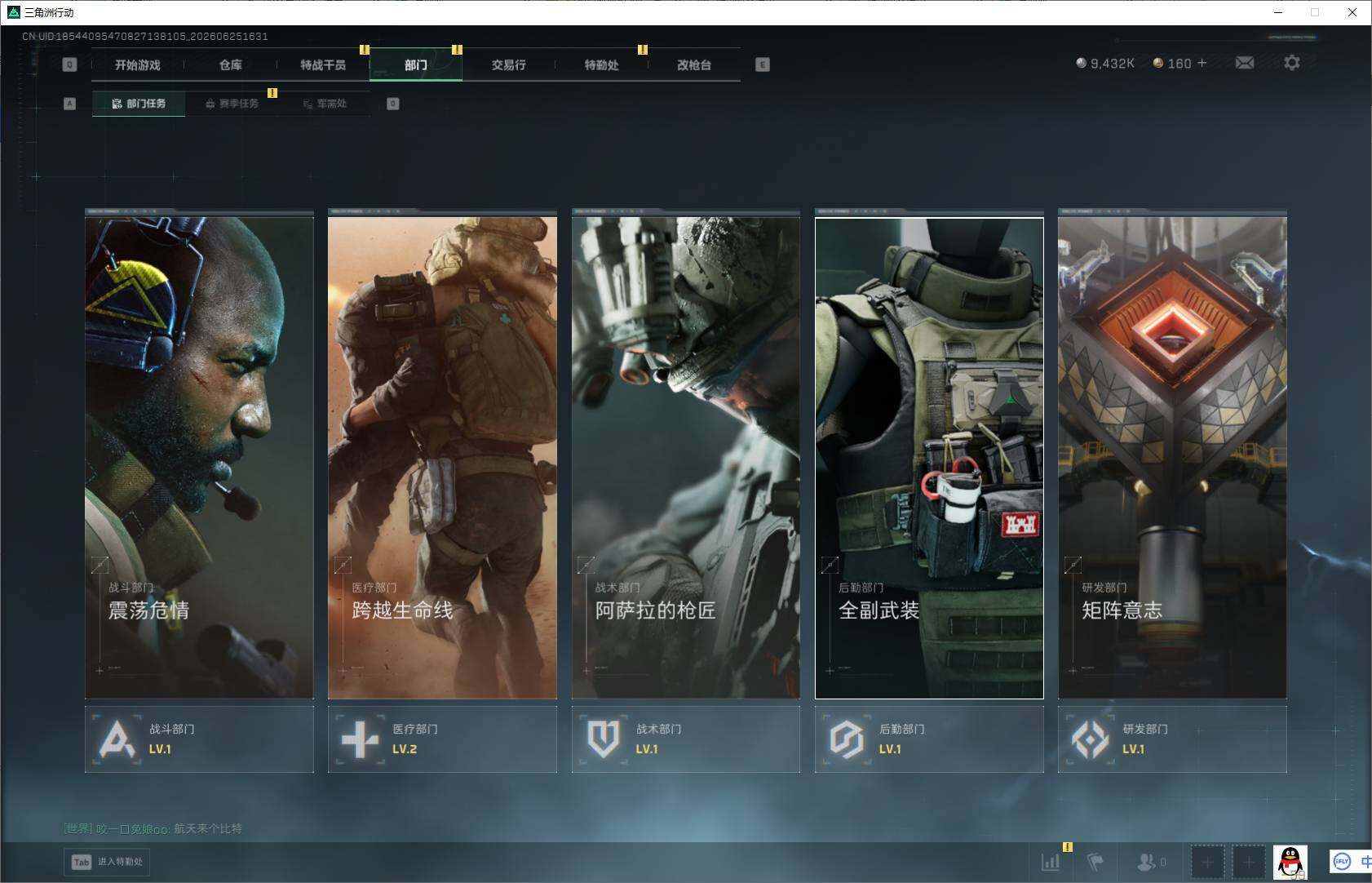Image resolution: width=1372 pixels, height=883 pixels.
Task: Click the 阿萨拉的枪匠 card corner expand icon
Action: [586, 564]
